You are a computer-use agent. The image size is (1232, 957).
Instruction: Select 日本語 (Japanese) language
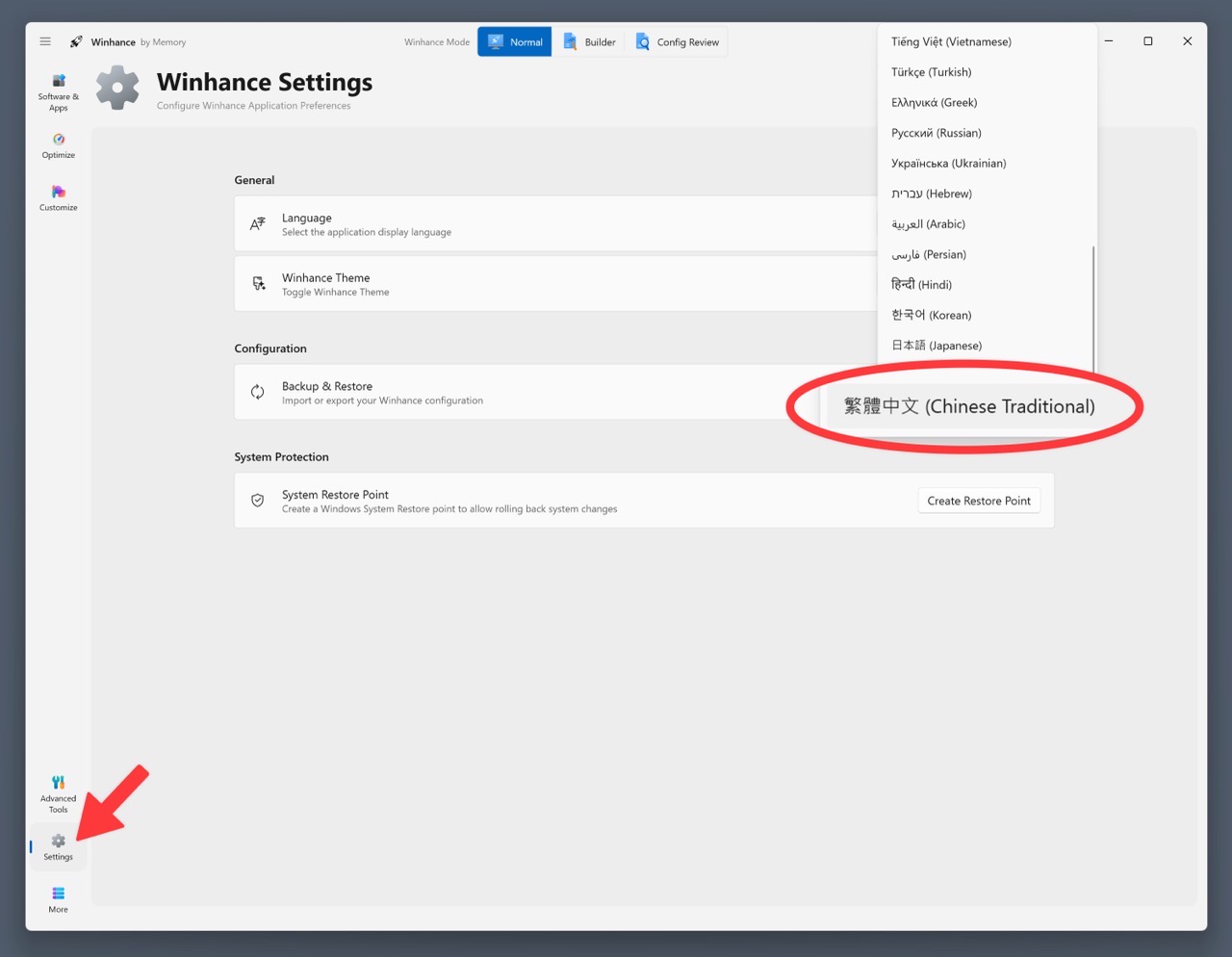point(987,346)
